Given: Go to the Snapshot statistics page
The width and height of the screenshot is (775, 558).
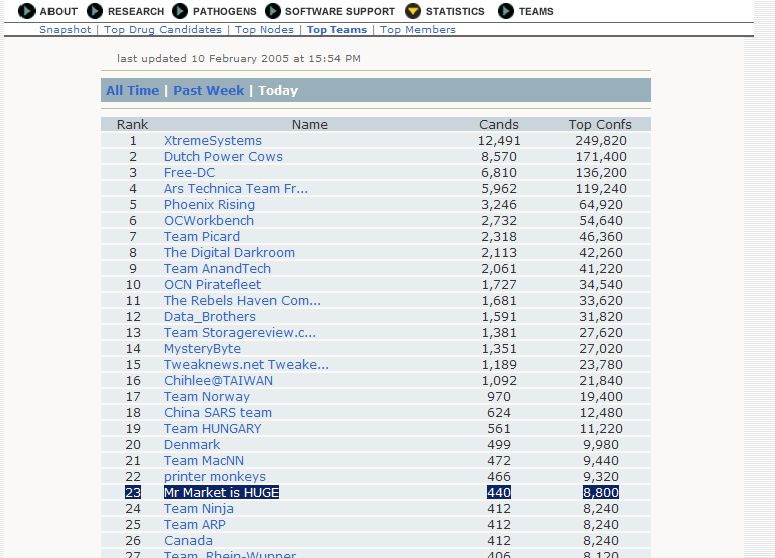Looking at the screenshot, I should click(x=65, y=30).
